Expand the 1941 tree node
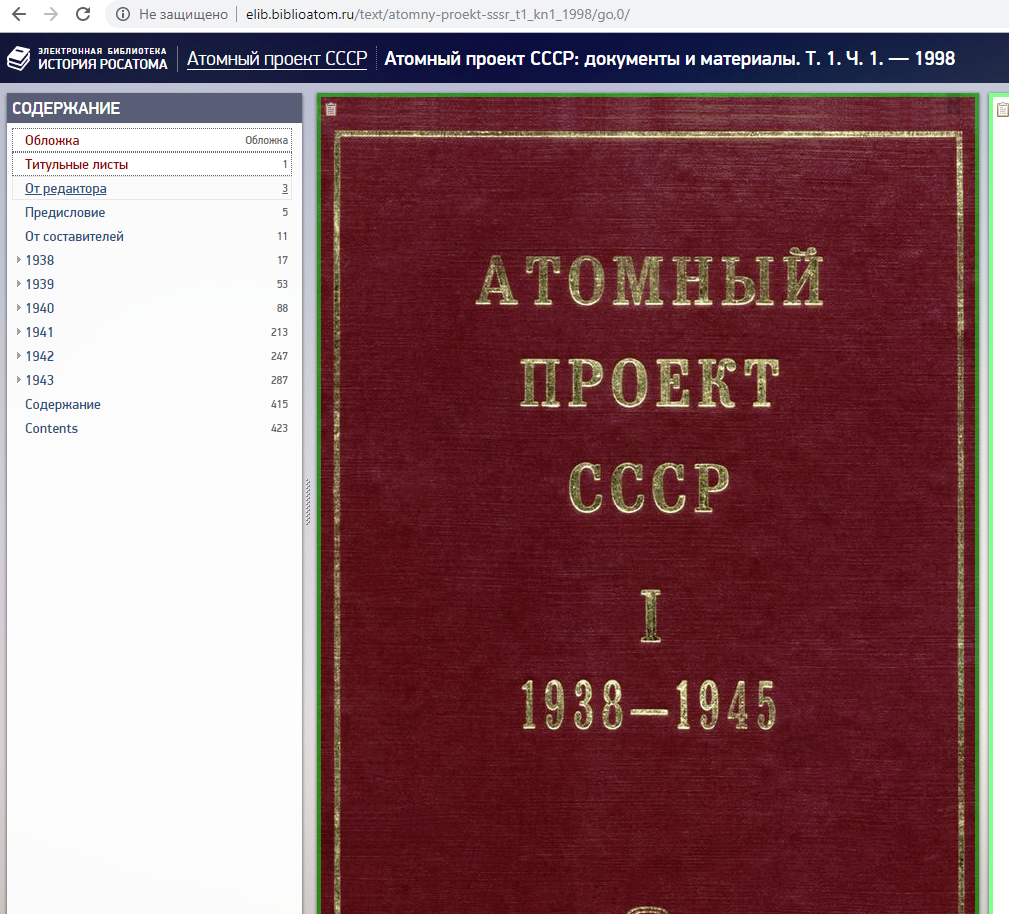Screen dimensions: 1009x914 point(19,331)
